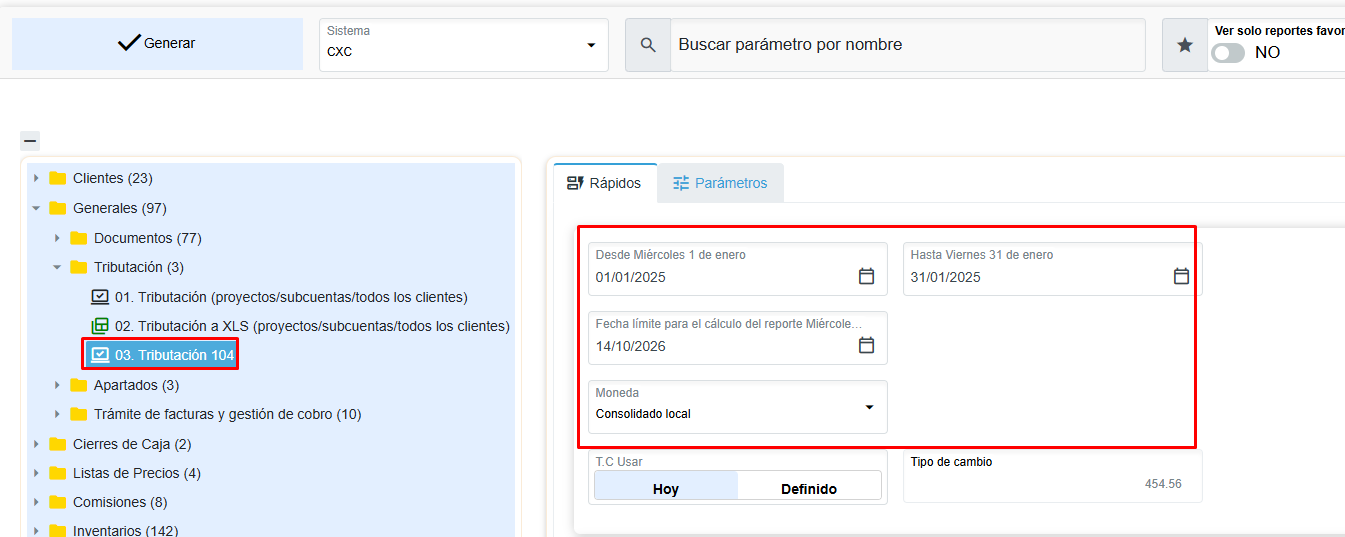1345x537 pixels.
Task: Click the Tipo de cambio value 454.56
Action: pos(1163,484)
